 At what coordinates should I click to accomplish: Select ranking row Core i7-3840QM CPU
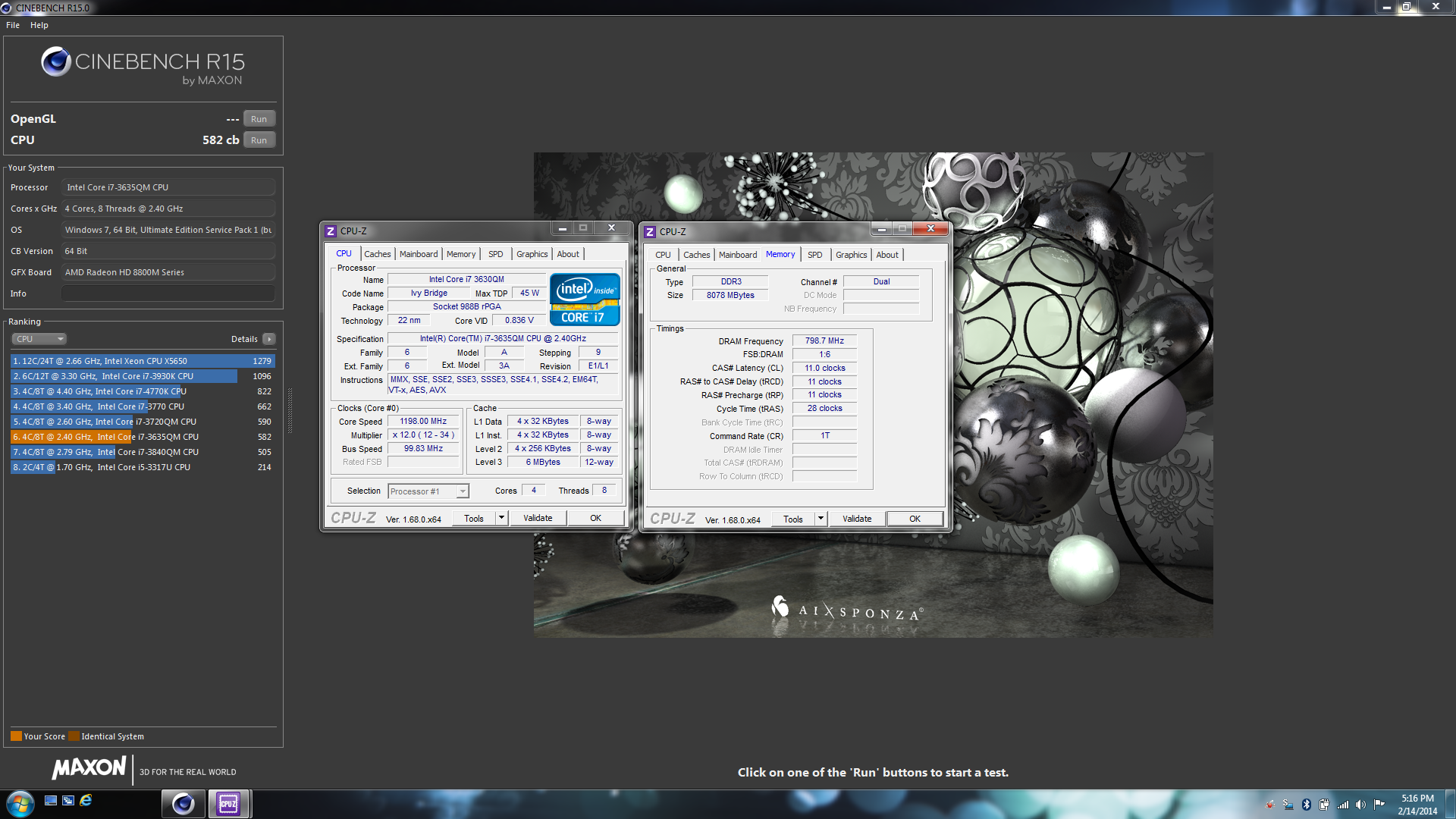(x=143, y=452)
